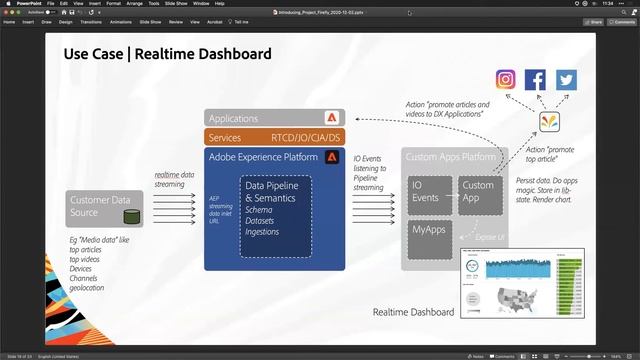Open the Edit menu

click(64, 3)
